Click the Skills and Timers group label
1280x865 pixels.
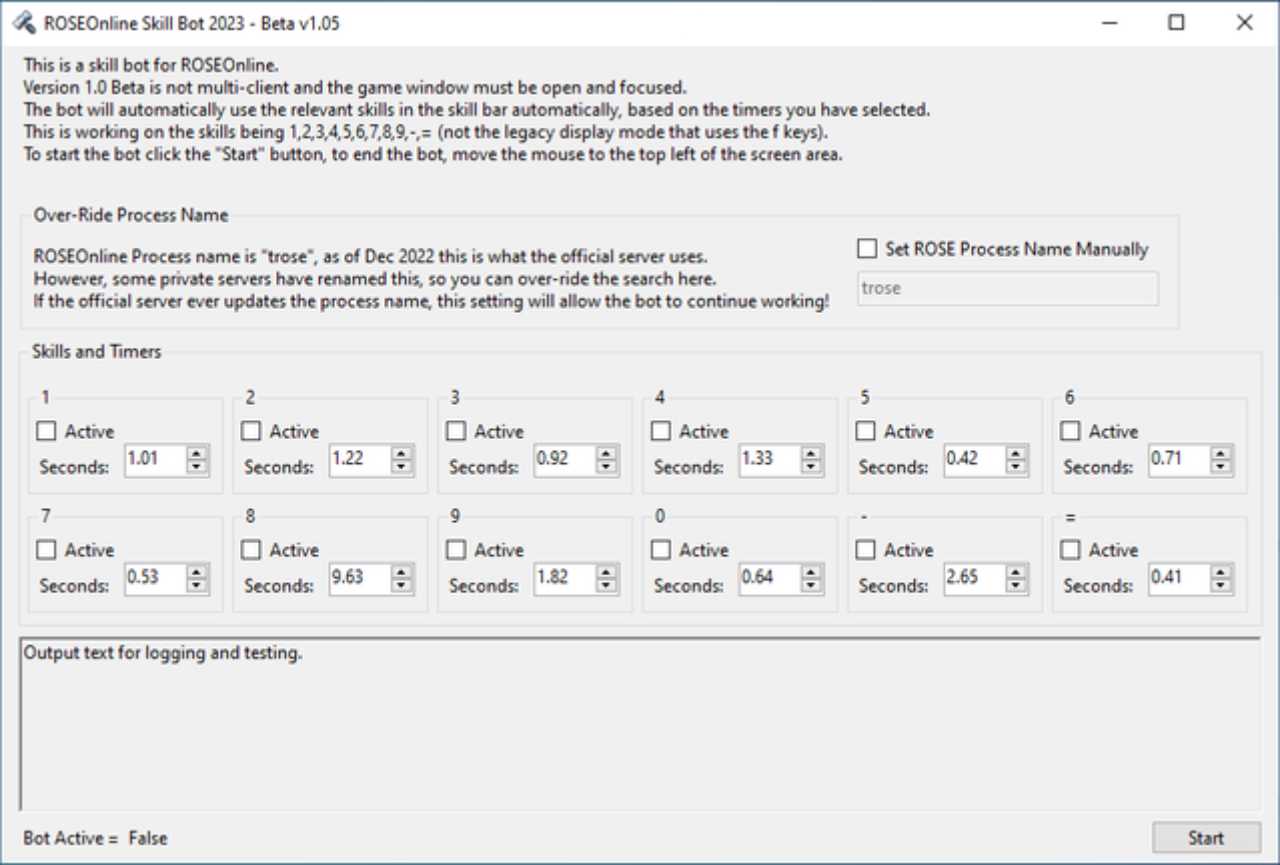96,352
